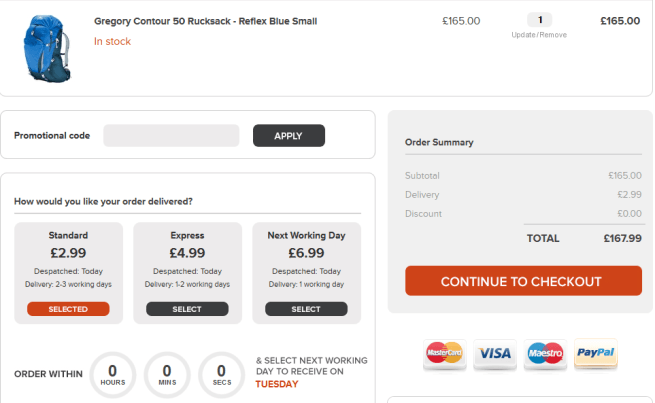Image resolution: width=655 pixels, height=403 pixels.
Task: Click the Standard delivery SELECTED button
Action: click(68, 309)
